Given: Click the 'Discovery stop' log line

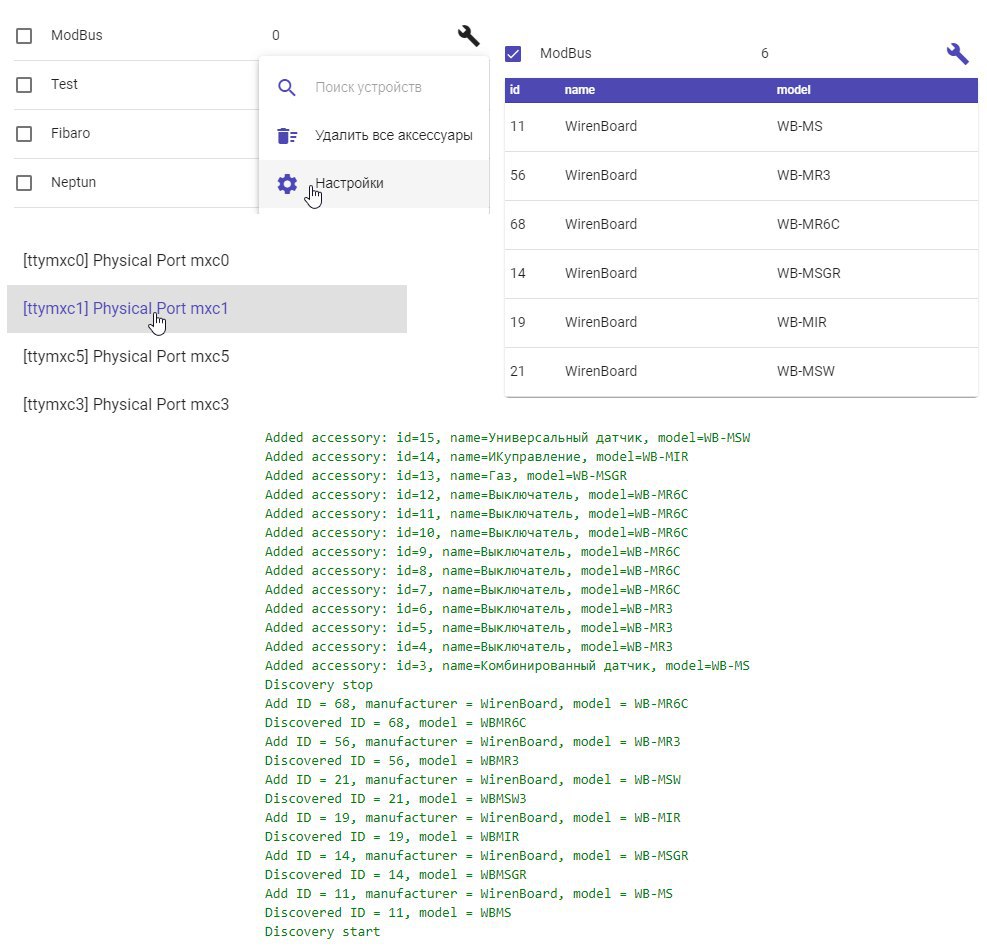Looking at the screenshot, I should (319, 685).
